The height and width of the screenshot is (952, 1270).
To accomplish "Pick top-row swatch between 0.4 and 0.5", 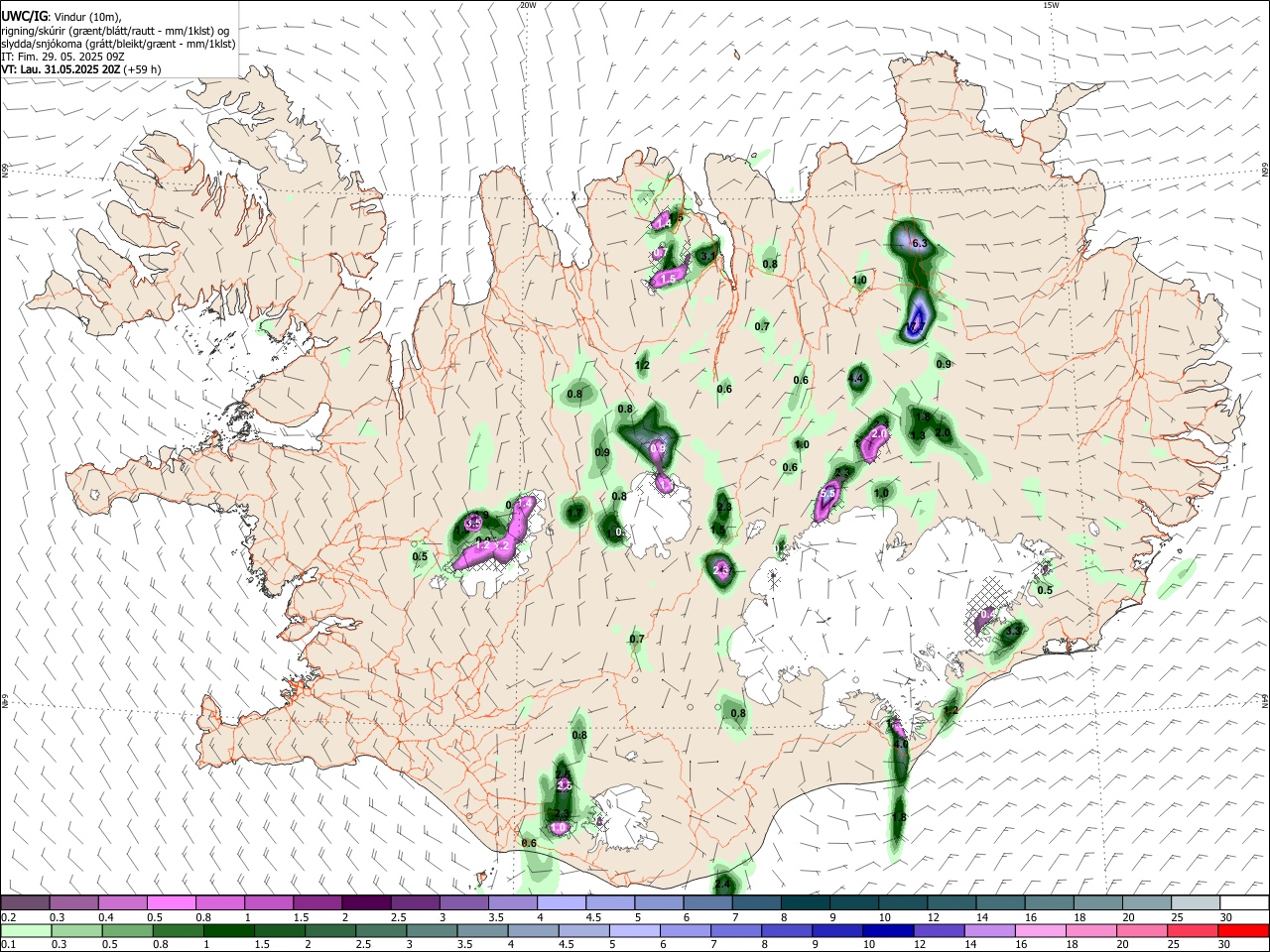I will pyautogui.click(x=122, y=903).
